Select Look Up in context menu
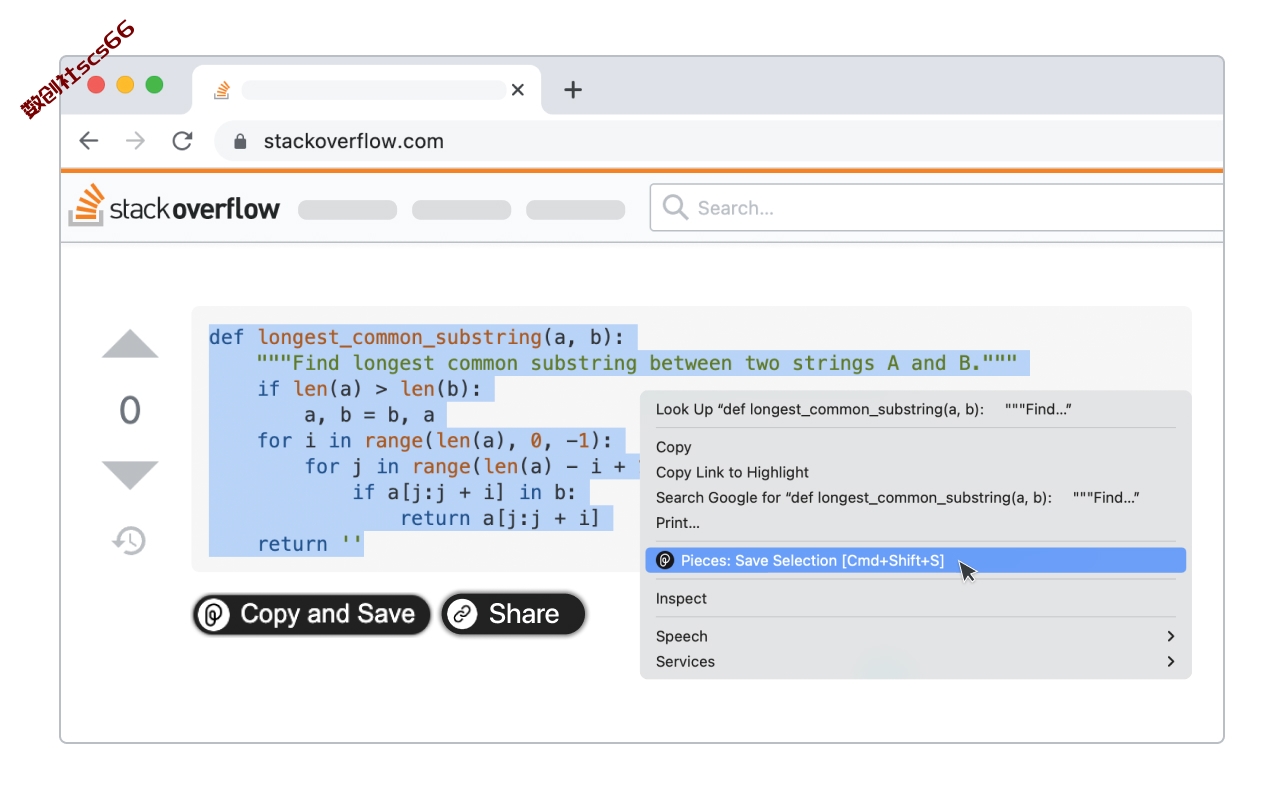This screenshot has width=1280, height=800. [915, 410]
